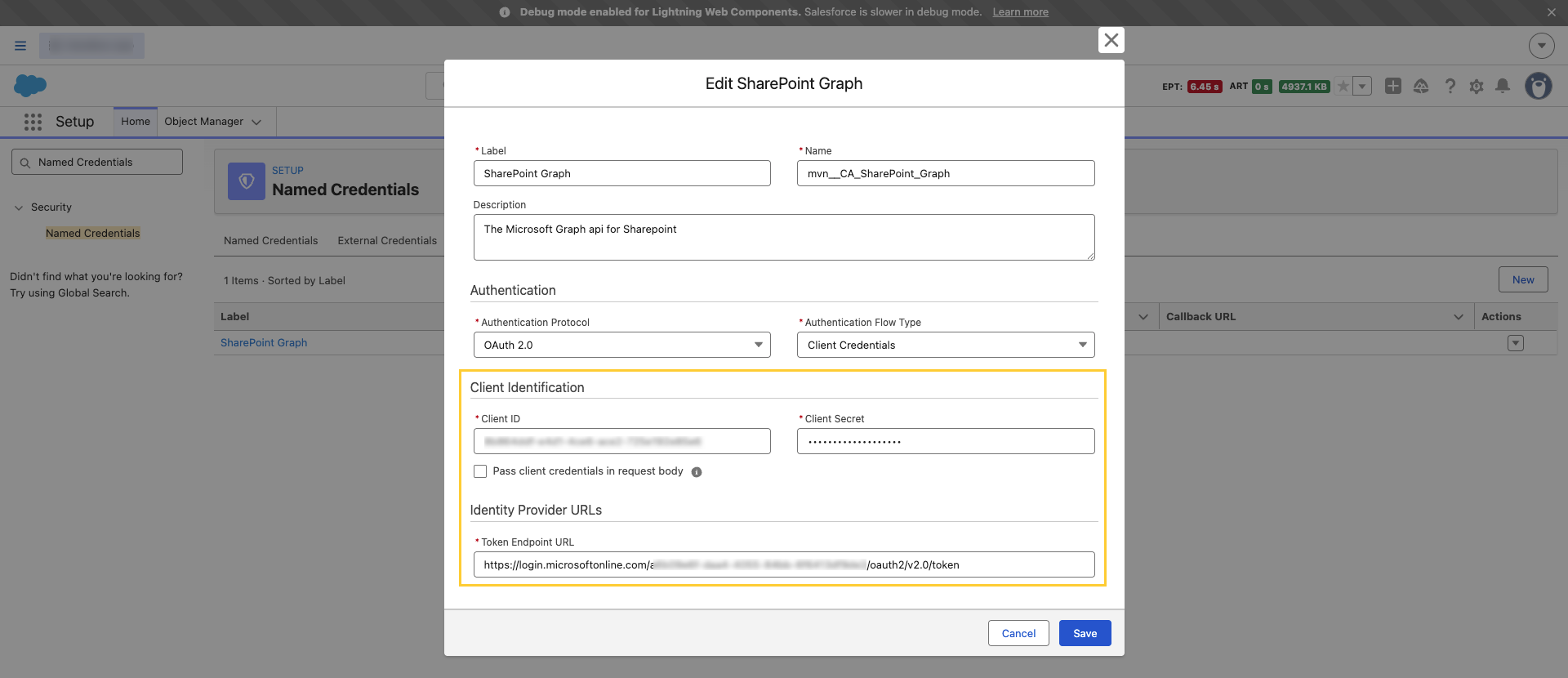Close the Edit SharePoint Graph dialog
This screenshot has width=1568, height=678.
point(1111,40)
